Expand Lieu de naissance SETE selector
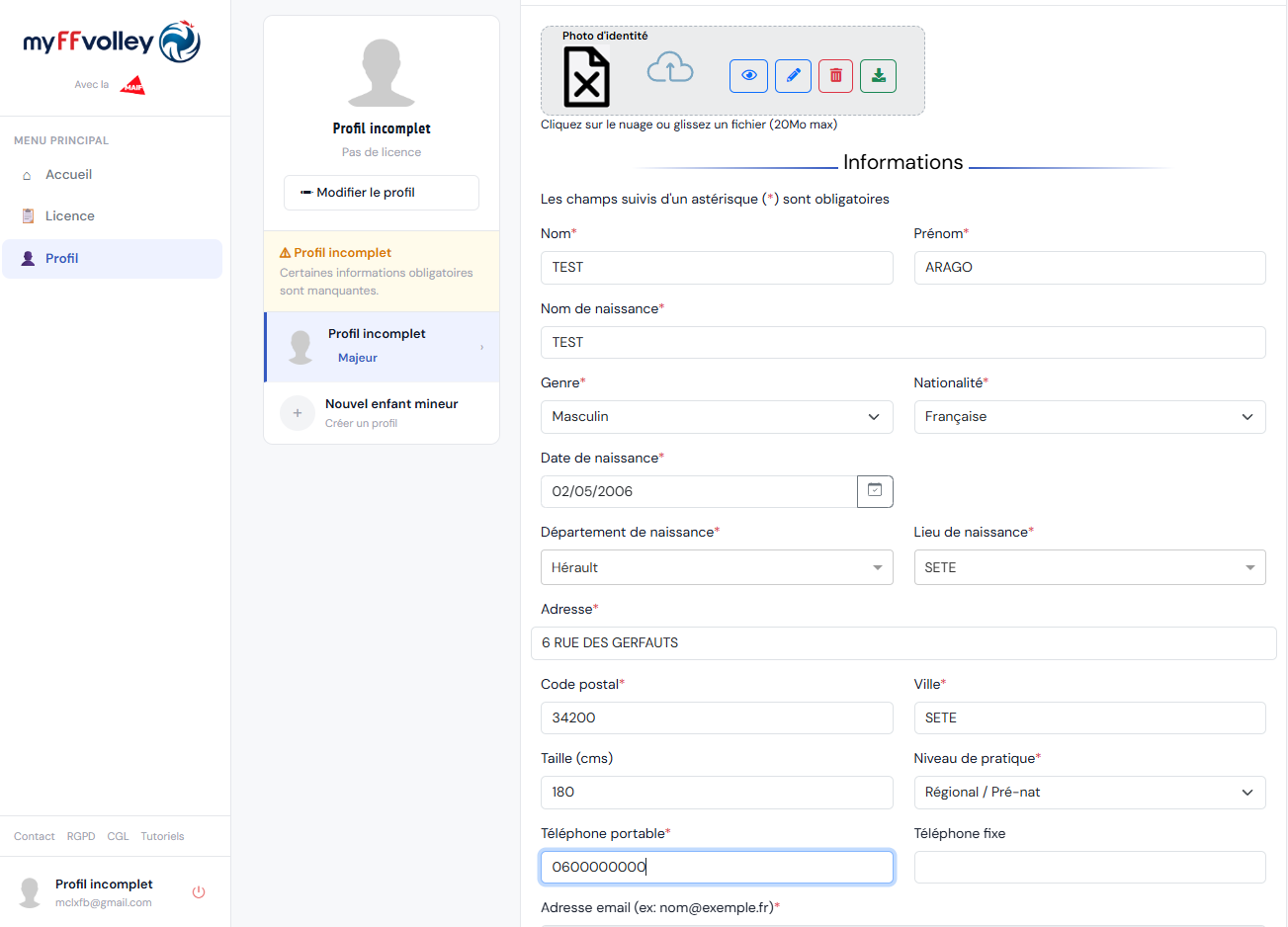Image resolution: width=1288 pixels, height=927 pixels. click(1089, 567)
